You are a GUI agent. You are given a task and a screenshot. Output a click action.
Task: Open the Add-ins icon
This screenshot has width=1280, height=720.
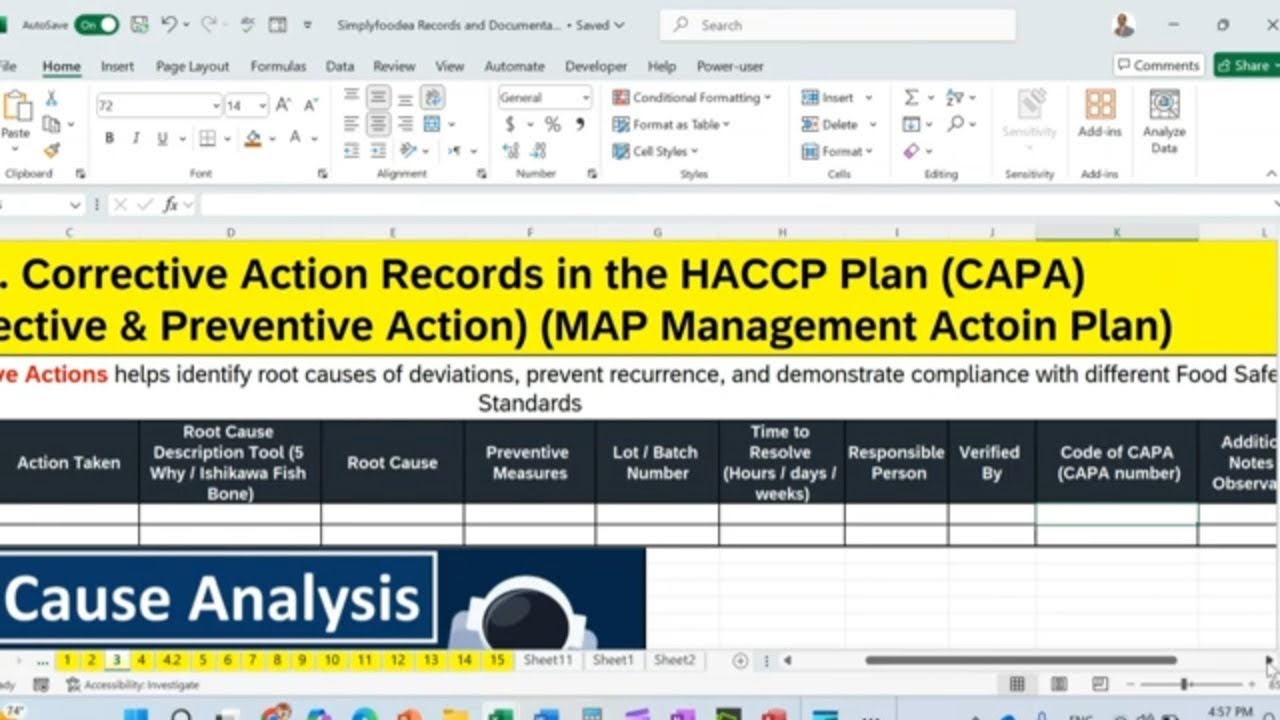coord(1100,105)
